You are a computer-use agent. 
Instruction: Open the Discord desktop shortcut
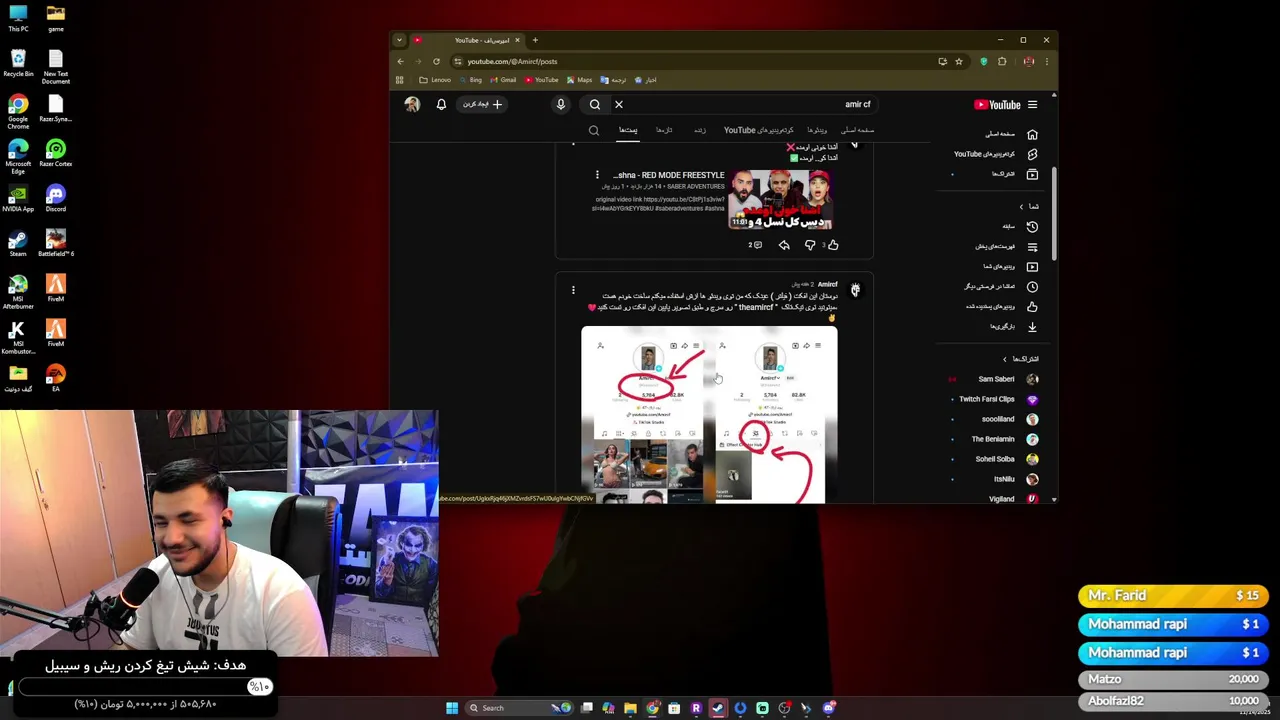pyautogui.click(x=55, y=197)
